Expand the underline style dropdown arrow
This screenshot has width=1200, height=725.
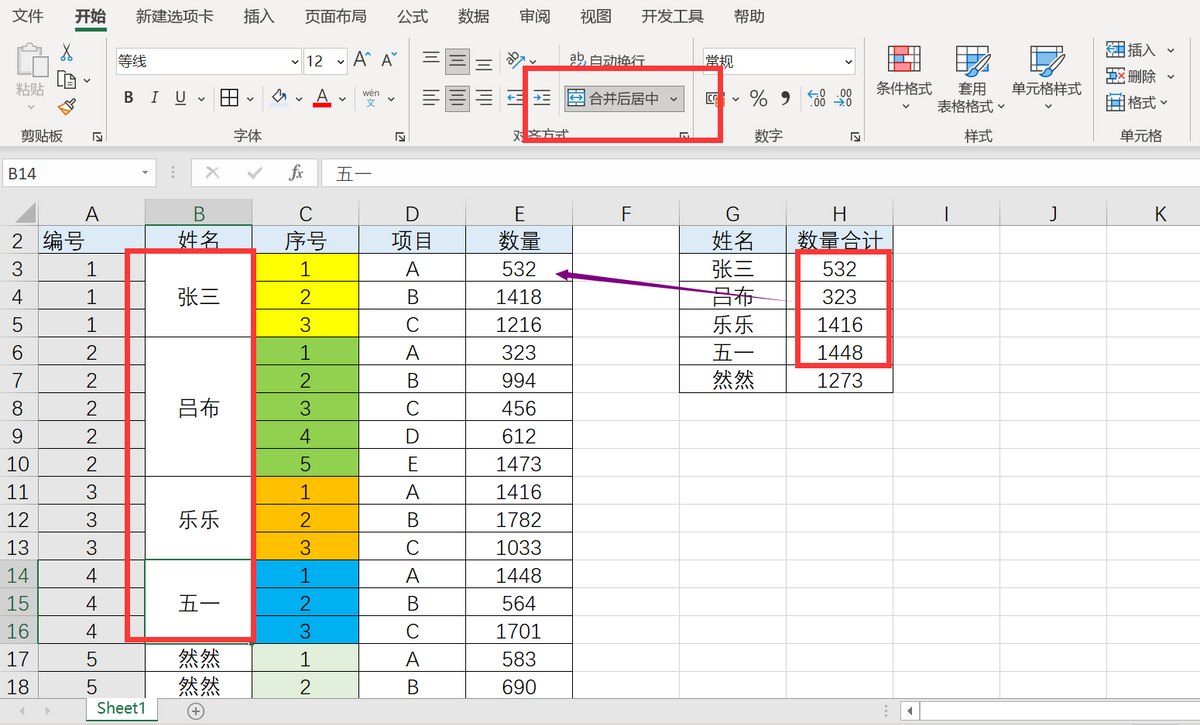(200, 98)
